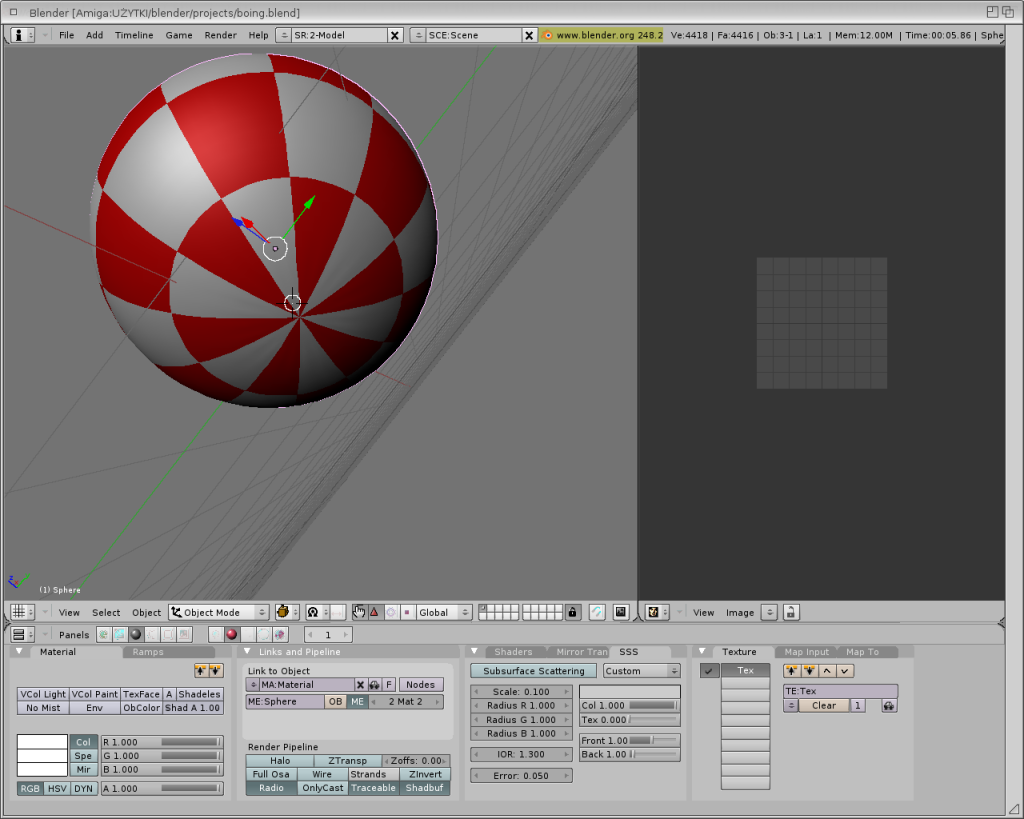Viewport: 1024px width, 819px height.
Task: Open the UV/Image editor window type selector
Action: pos(657,612)
